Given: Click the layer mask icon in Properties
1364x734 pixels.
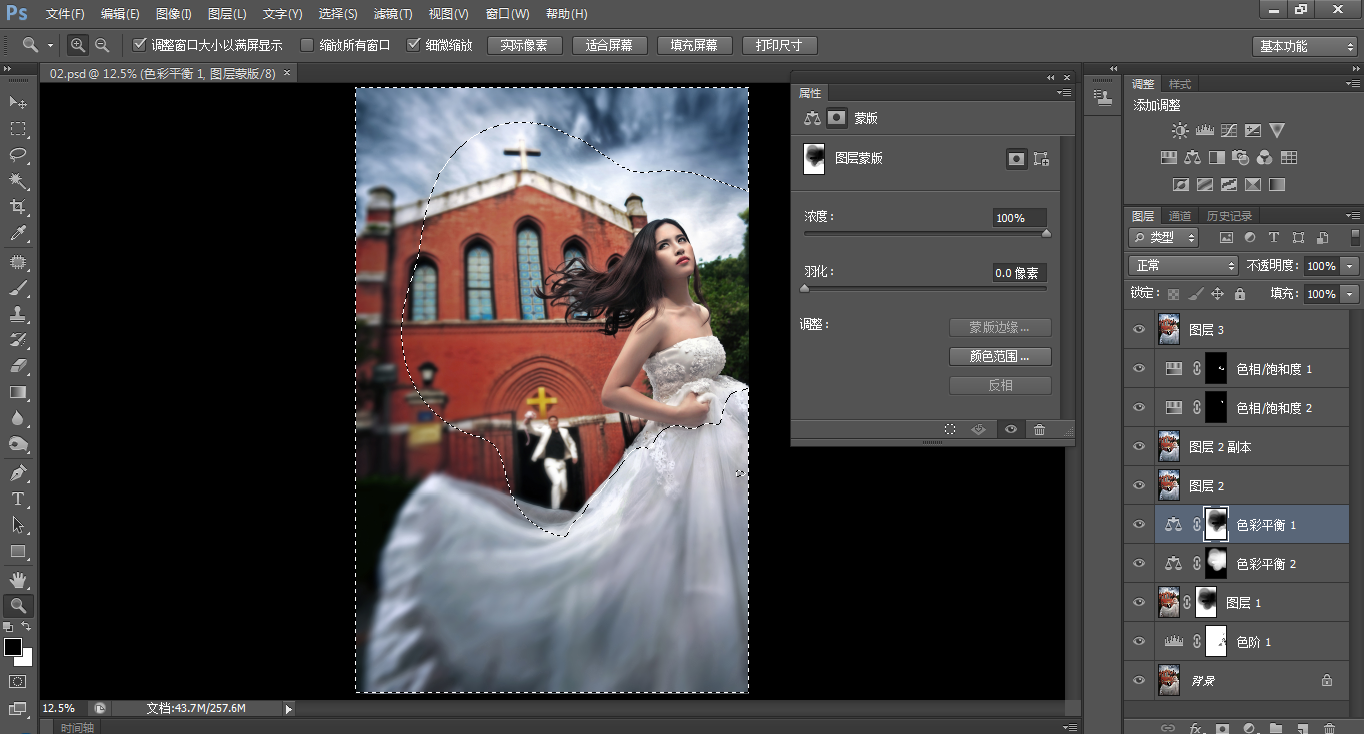Looking at the screenshot, I should tap(837, 118).
